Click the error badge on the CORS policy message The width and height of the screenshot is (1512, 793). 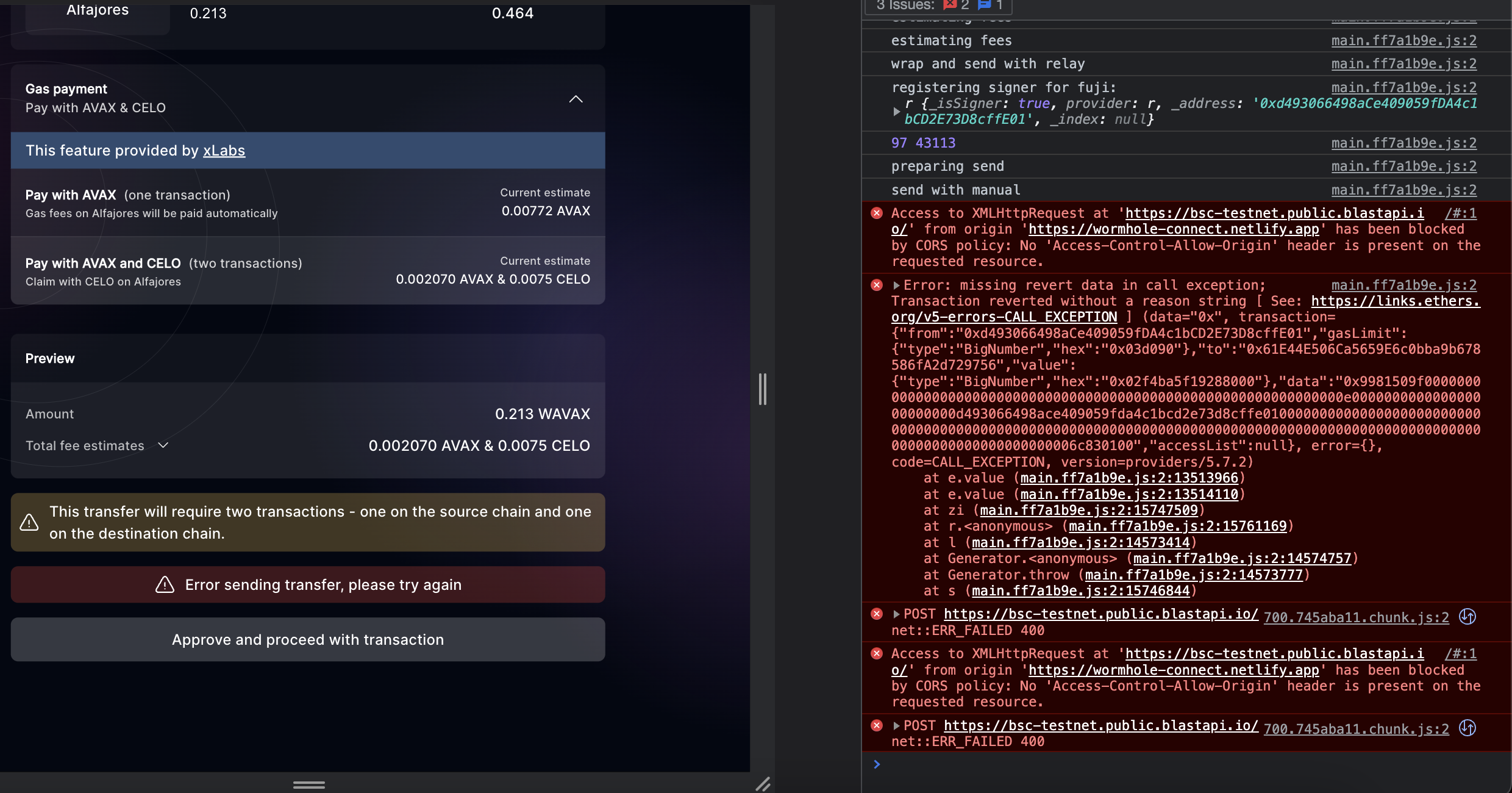coord(877,212)
